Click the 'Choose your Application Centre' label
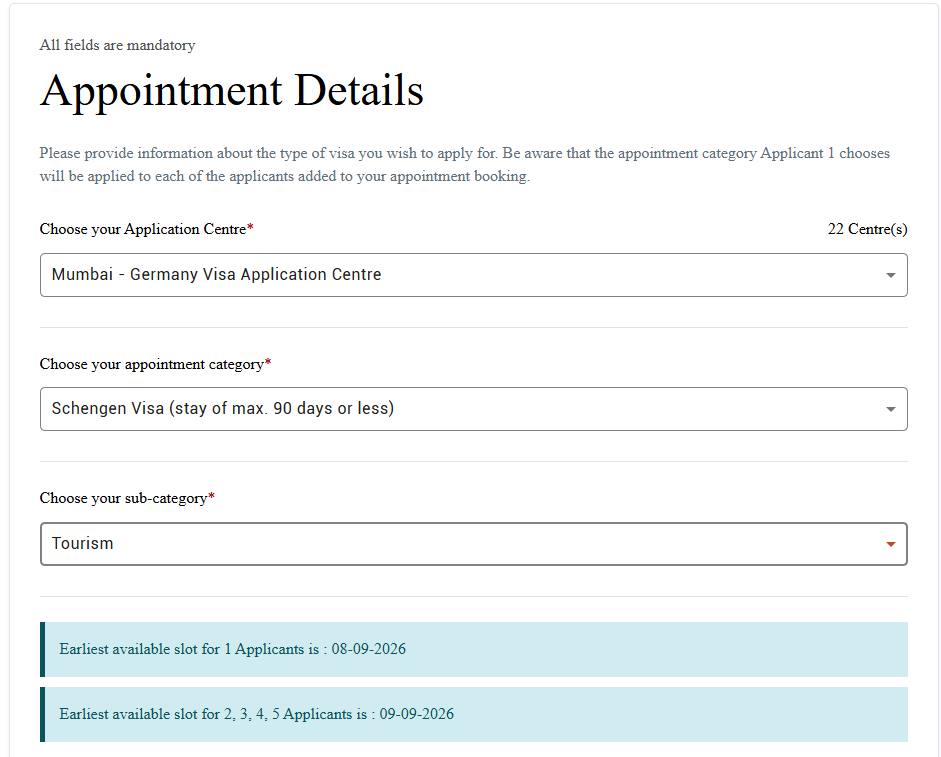This screenshot has width=941, height=757. coord(143,229)
